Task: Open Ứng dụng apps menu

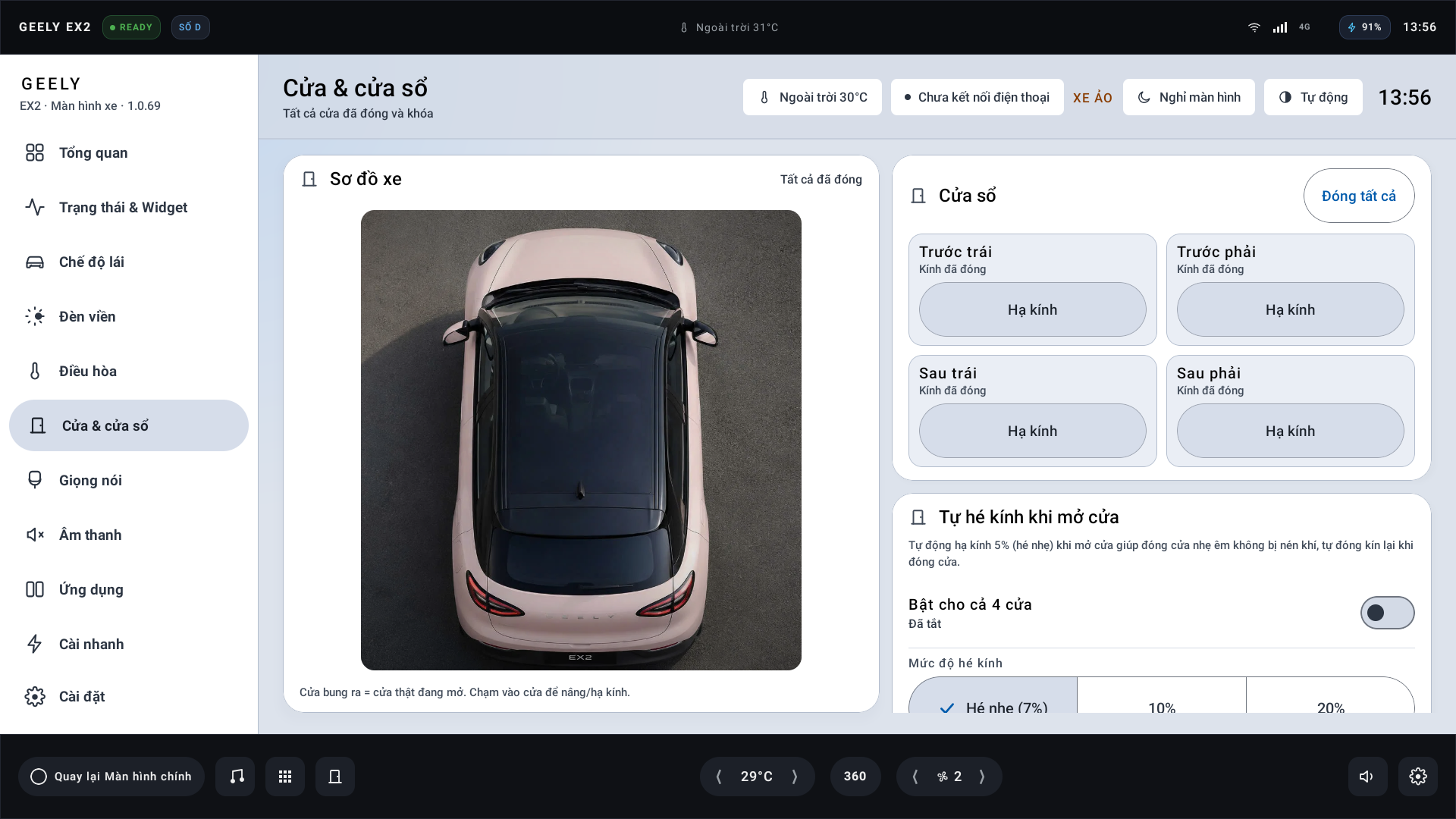Action: (129, 589)
